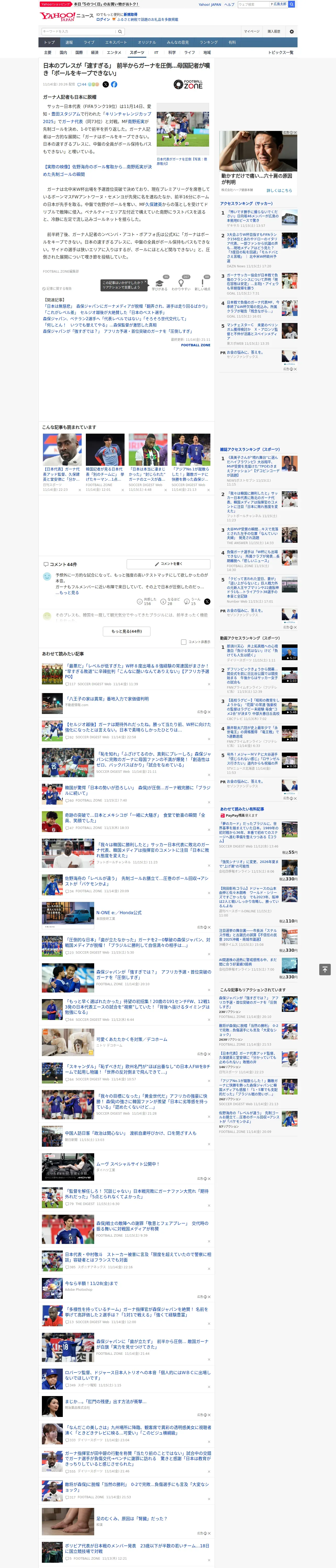Open the エキスパート tab
The width and height of the screenshot is (336, 1568).
[116, 43]
